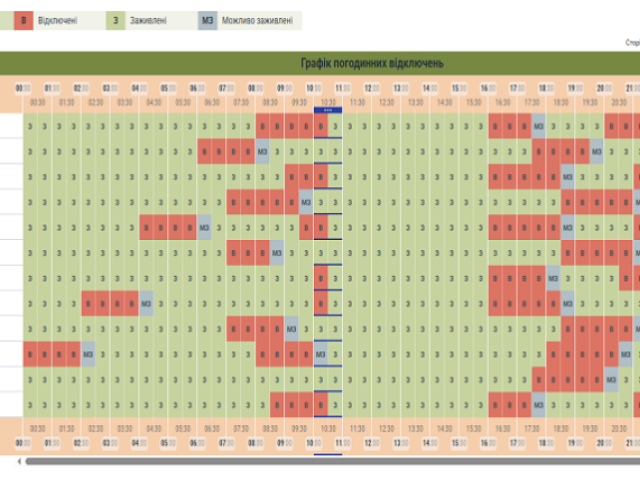Click the 08:30 slot in top header

(x=270, y=101)
